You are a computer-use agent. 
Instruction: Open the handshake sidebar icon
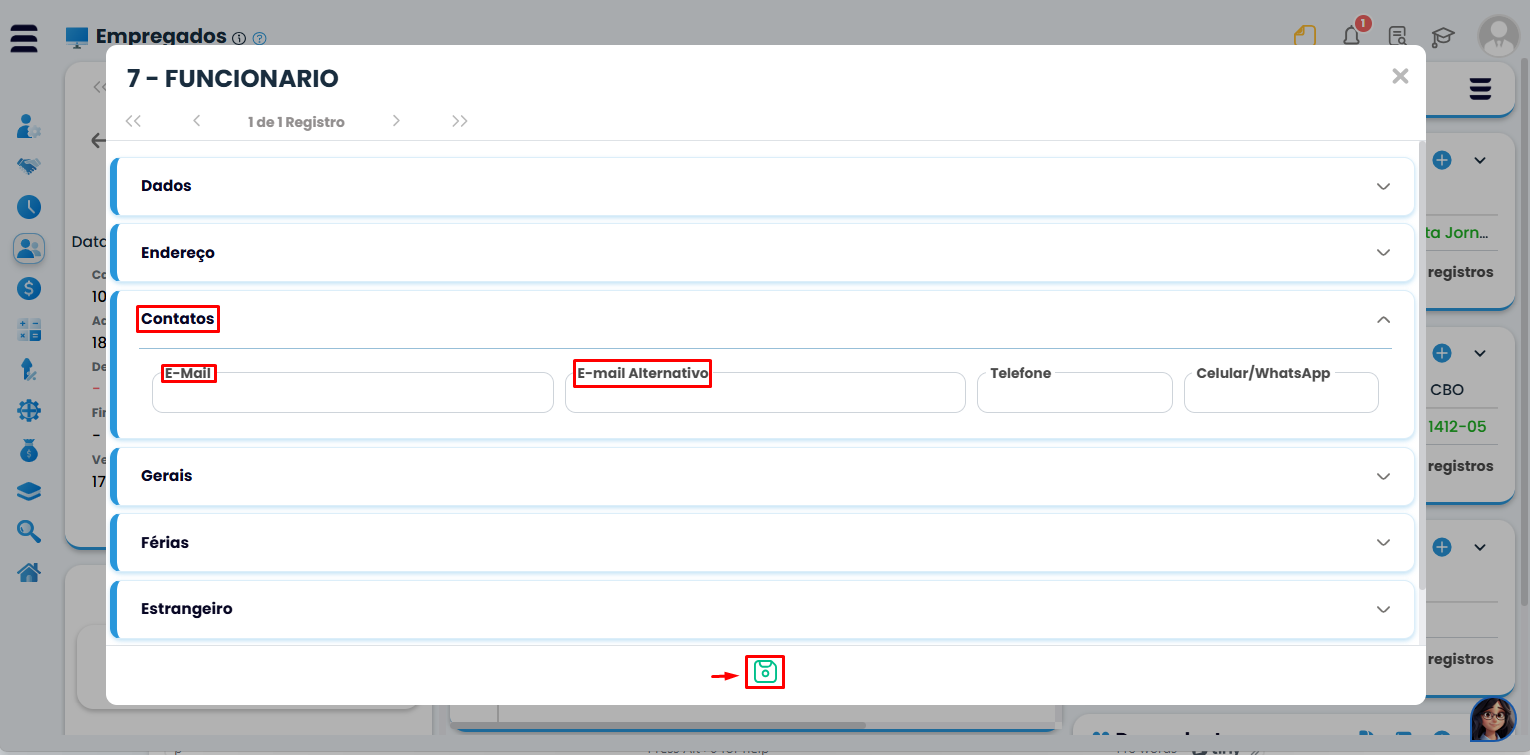(x=29, y=166)
